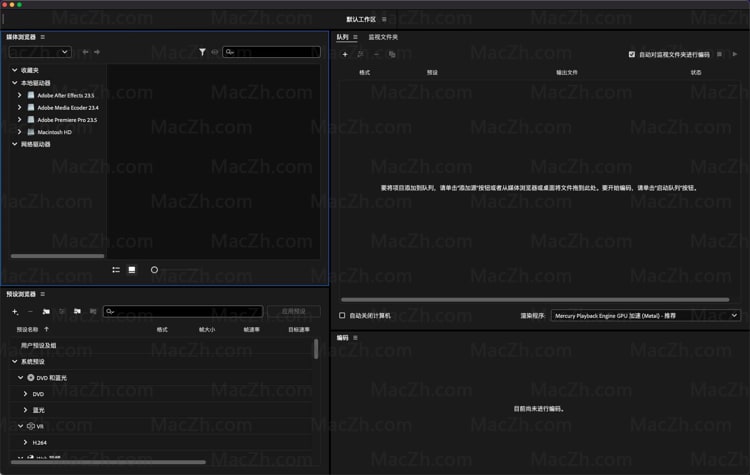The height and width of the screenshot is (475, 750).
Task: Click the add output icon in the queue
Action: point(361,55)
